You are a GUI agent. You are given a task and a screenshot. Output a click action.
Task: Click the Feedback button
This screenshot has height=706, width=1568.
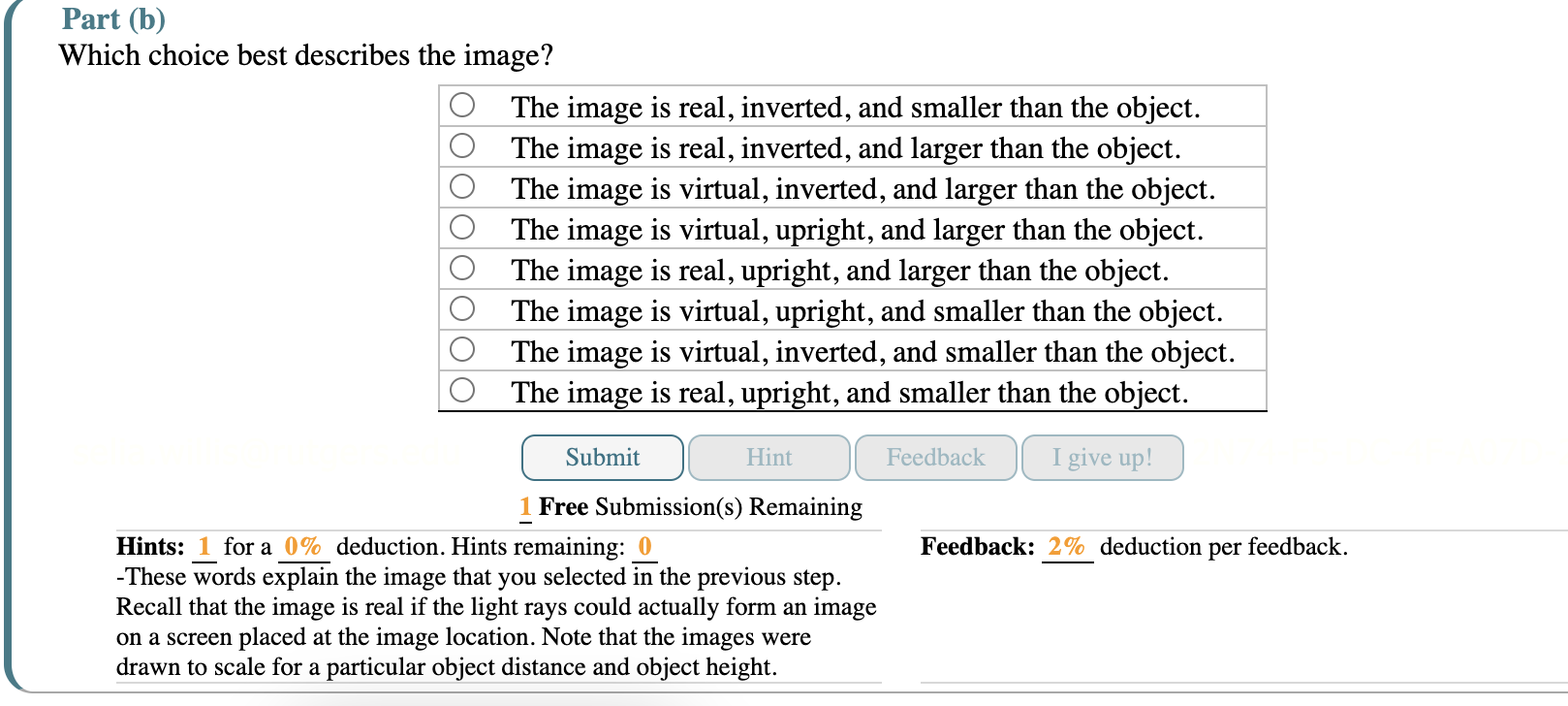pos(935,457)
